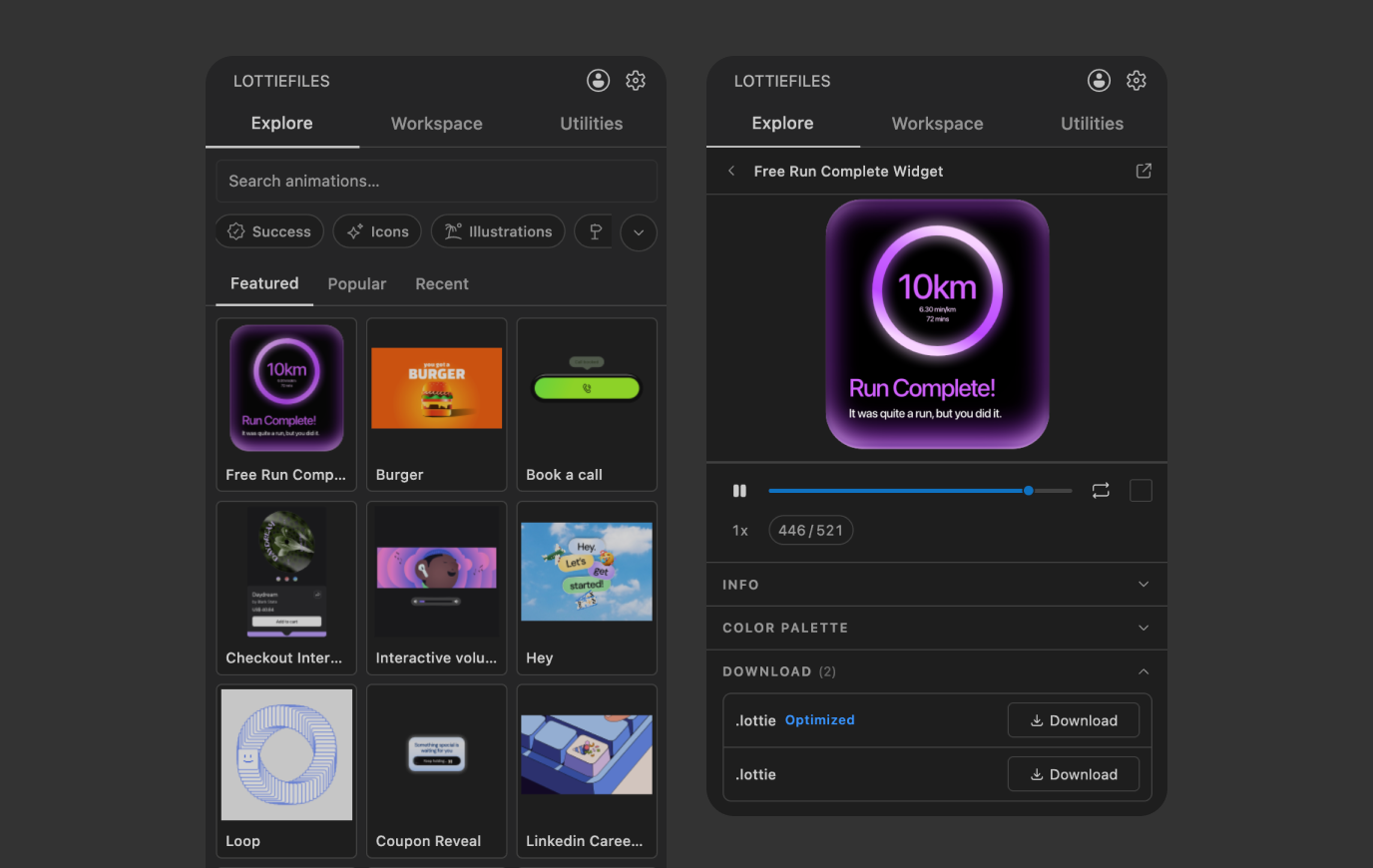
Task: Open settings gear in right panel
Action: 1137,81
